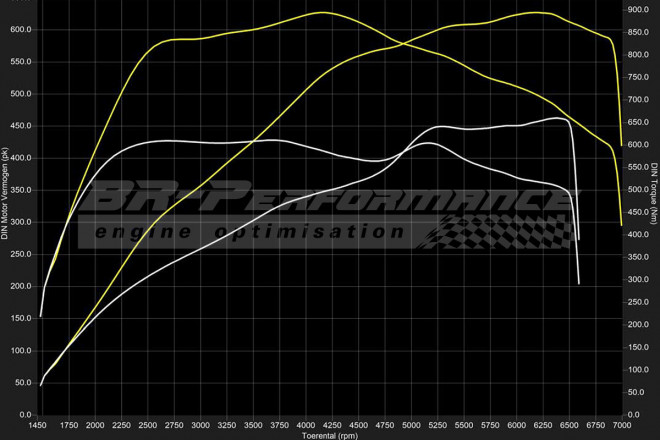
Task: Click the 4000 rpm x-axis tick label
Action: [304, 424]
